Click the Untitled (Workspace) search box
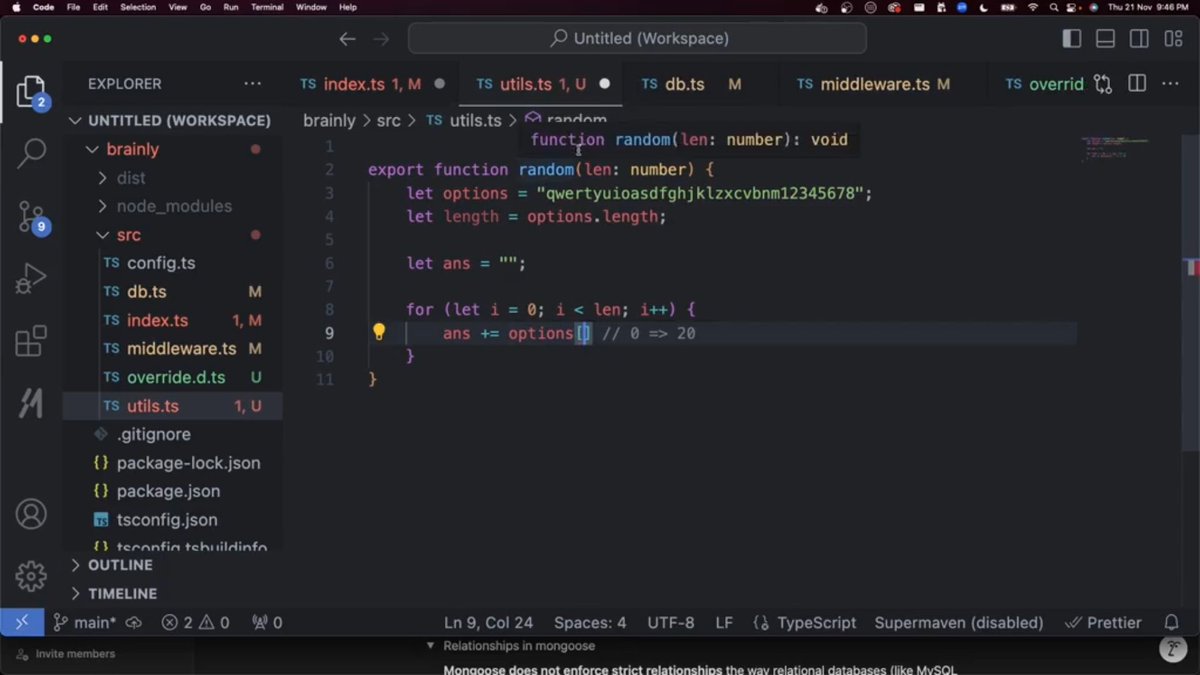Screen dimensions: 1200x675 [x=640, y=37]
